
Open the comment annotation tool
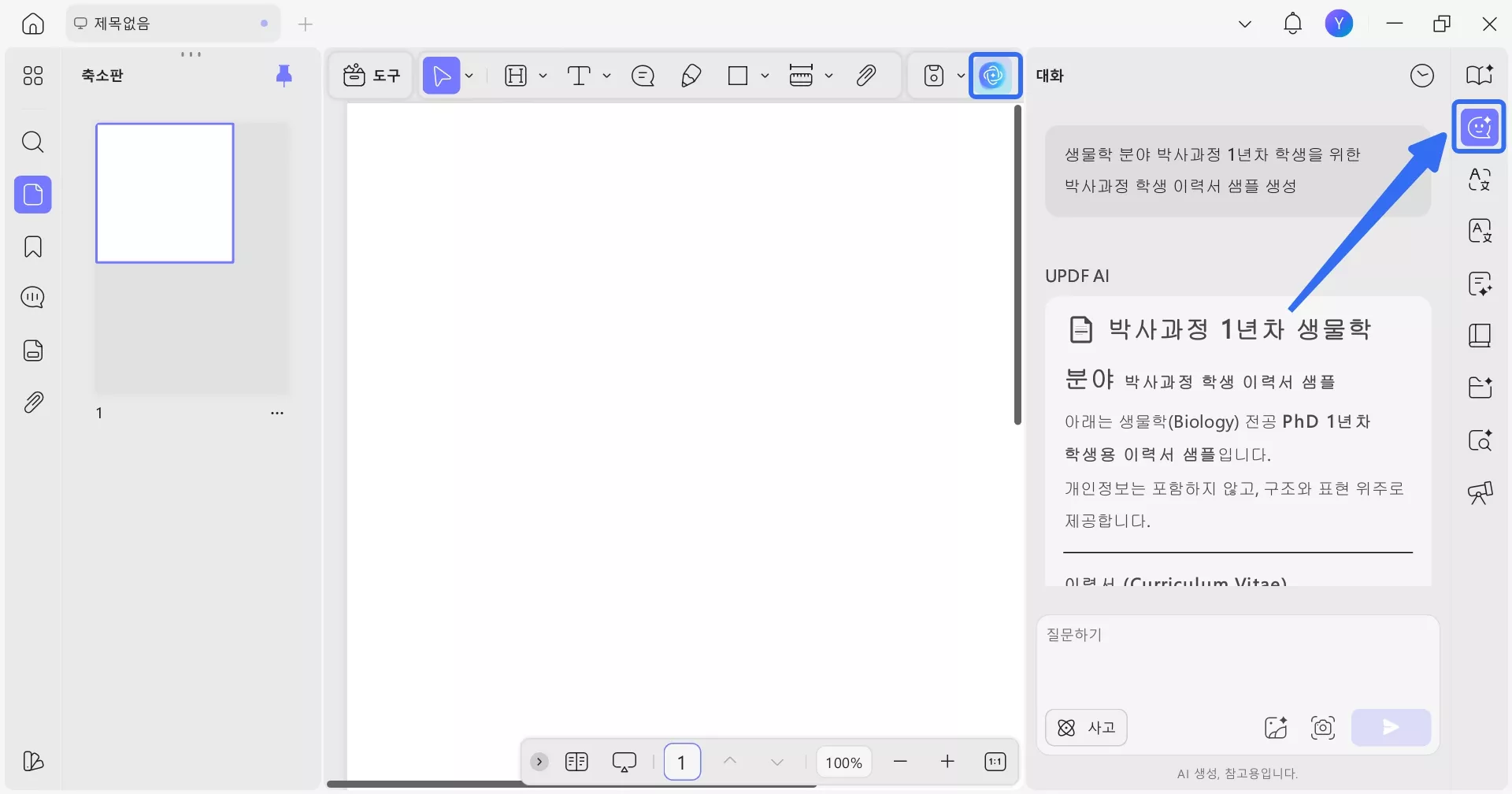tap(643, 75)
